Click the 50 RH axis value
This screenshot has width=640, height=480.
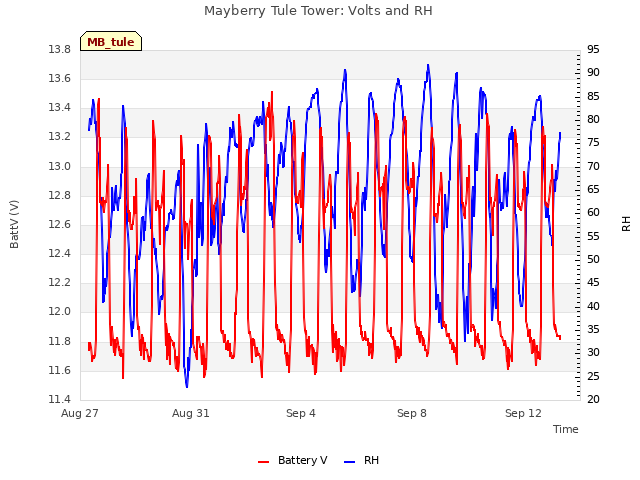coord(593,260)
